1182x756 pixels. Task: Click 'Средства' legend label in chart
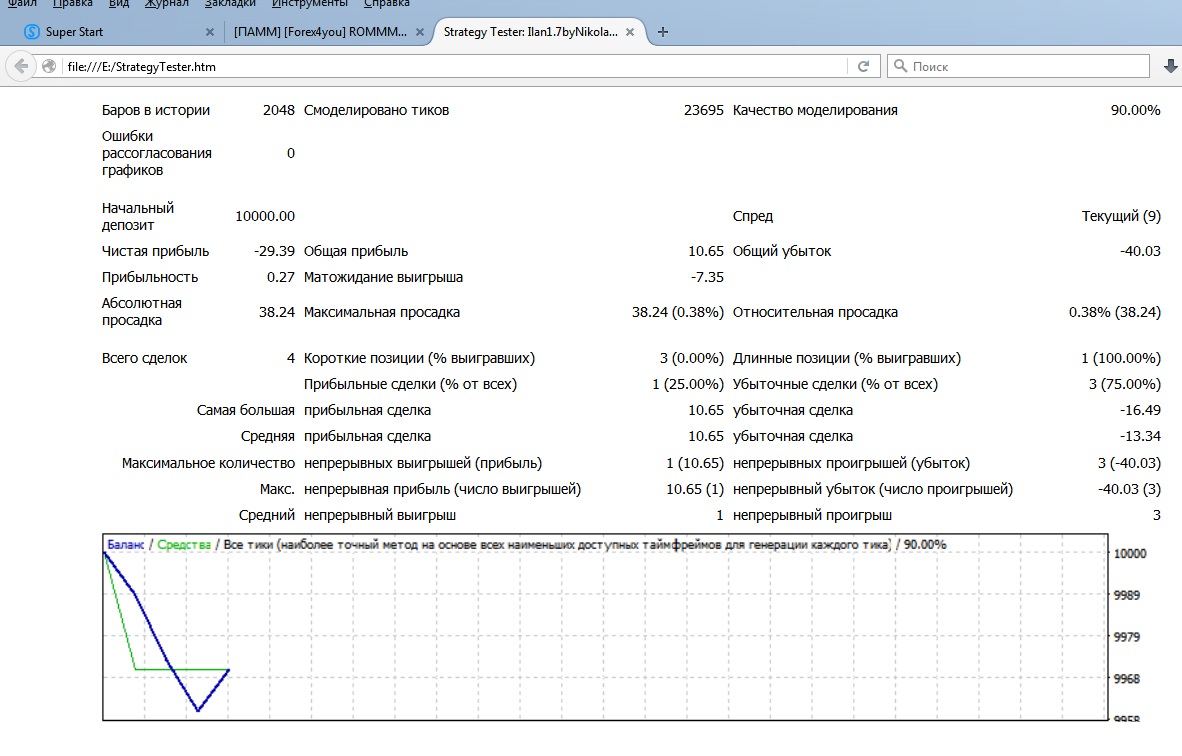point(184,544)
